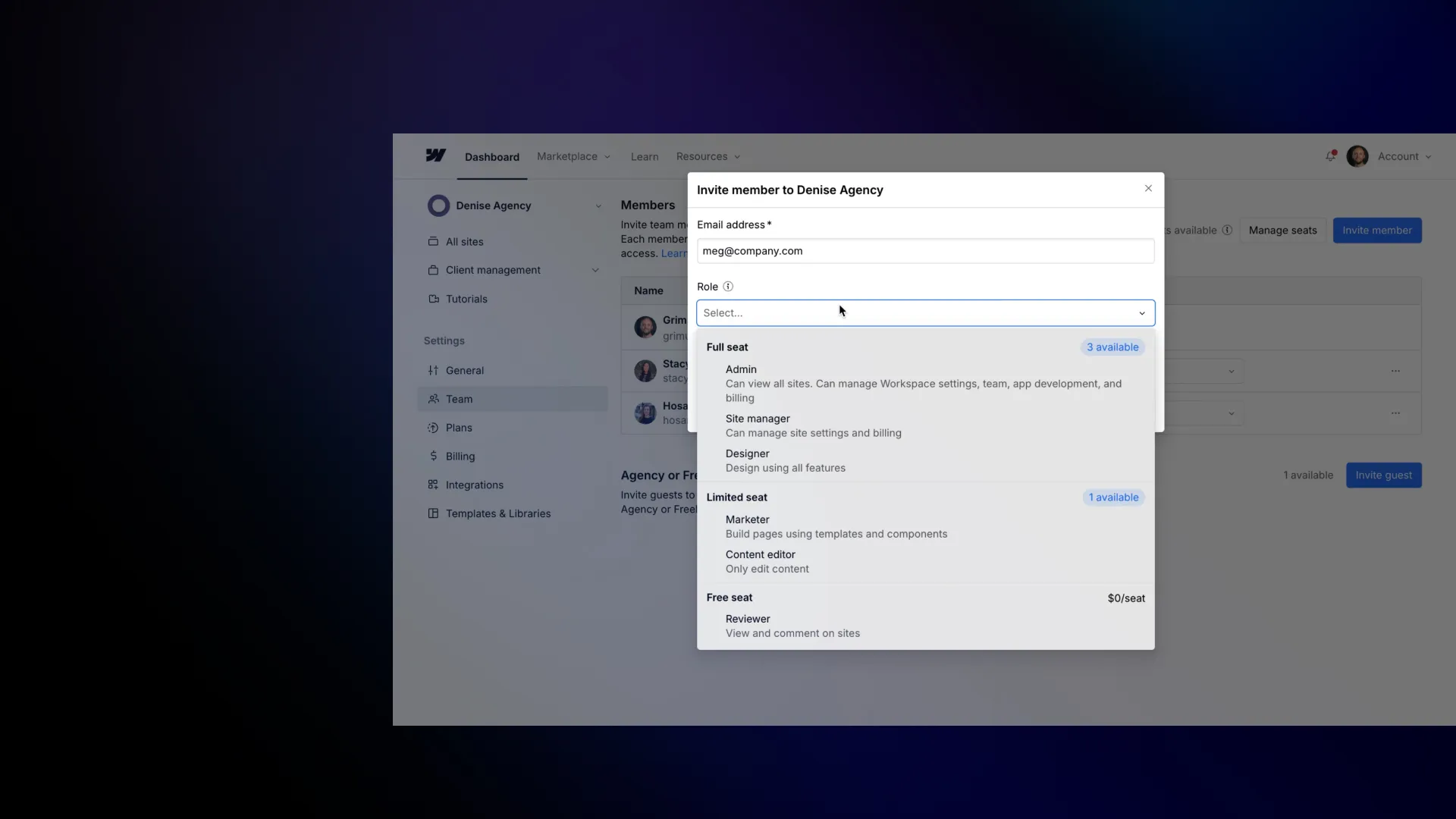Image resolution: width=1456 pixels, height=819 pixels.
Task: Open three-dot menu for Stacy row
Action: [x=1395, y=371]
